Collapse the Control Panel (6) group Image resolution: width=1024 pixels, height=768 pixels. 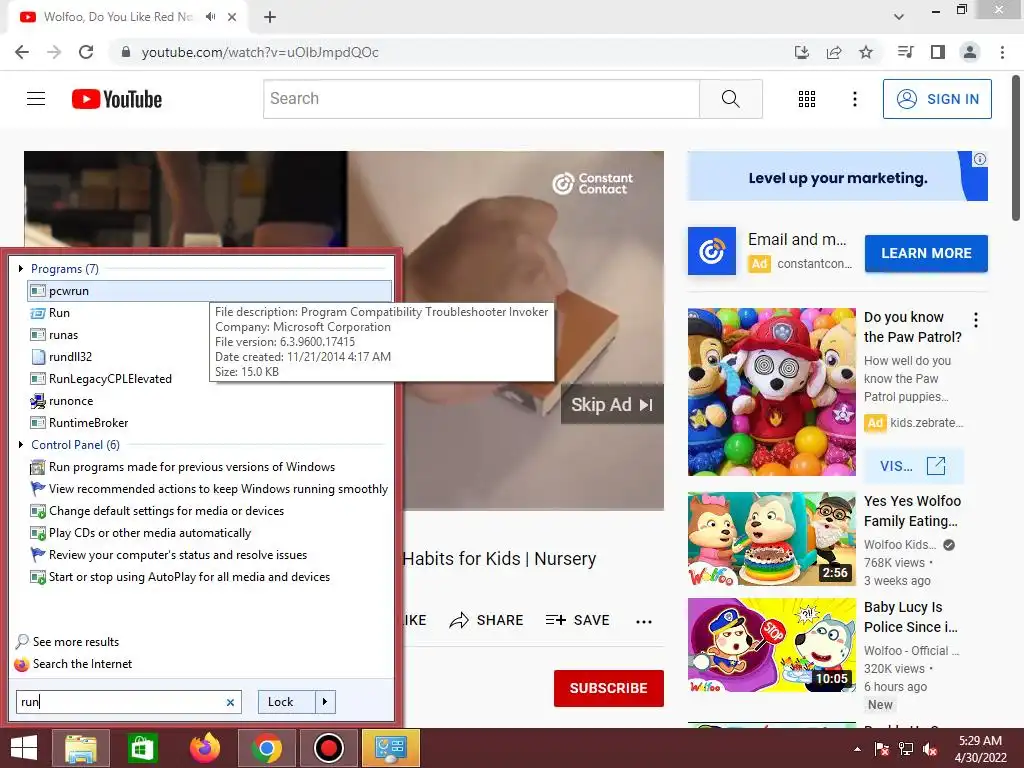tap(21, 445)
